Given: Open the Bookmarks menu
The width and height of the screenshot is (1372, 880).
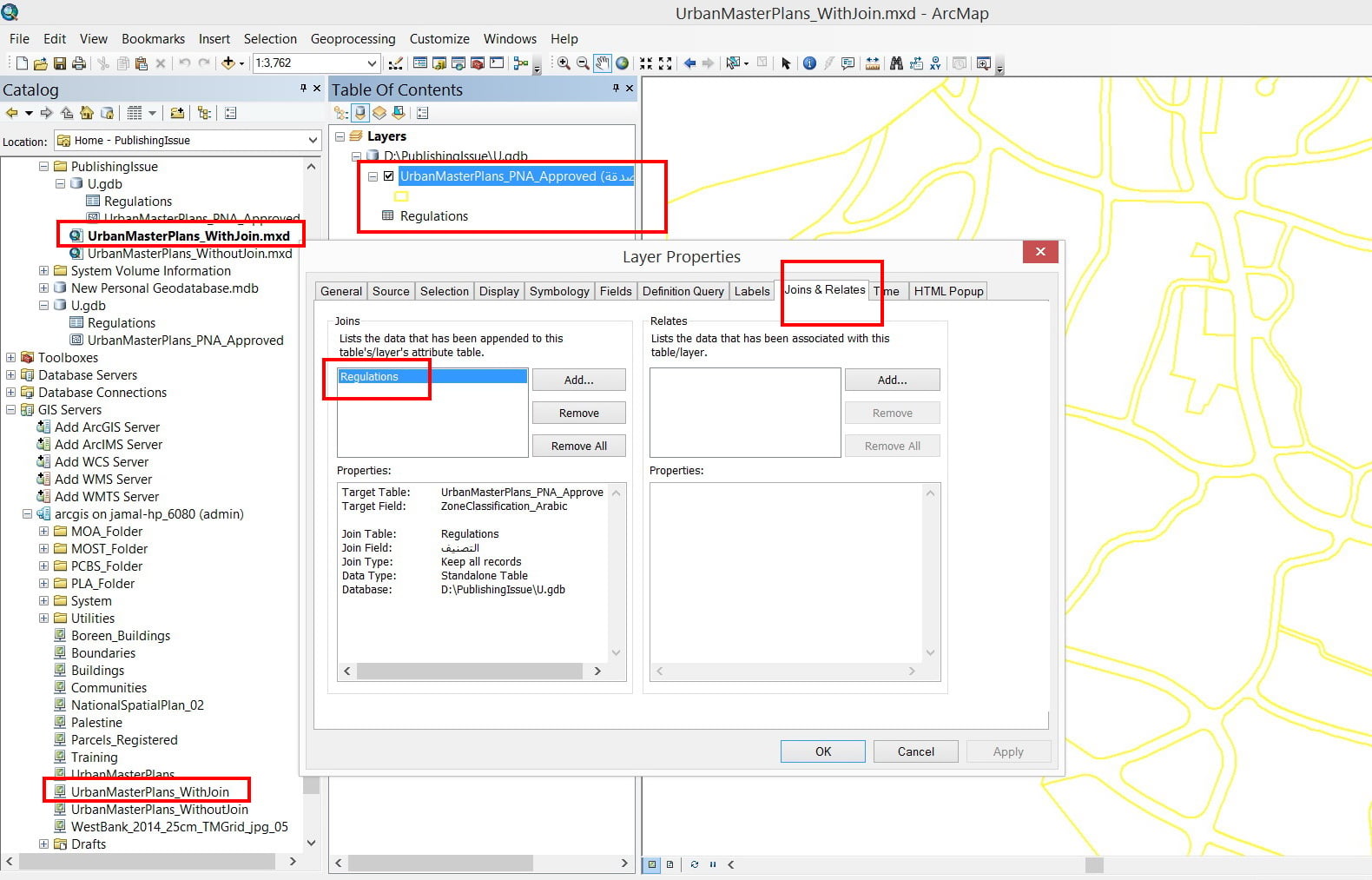Looking at the screenshot, I should (x=153, y=38).
